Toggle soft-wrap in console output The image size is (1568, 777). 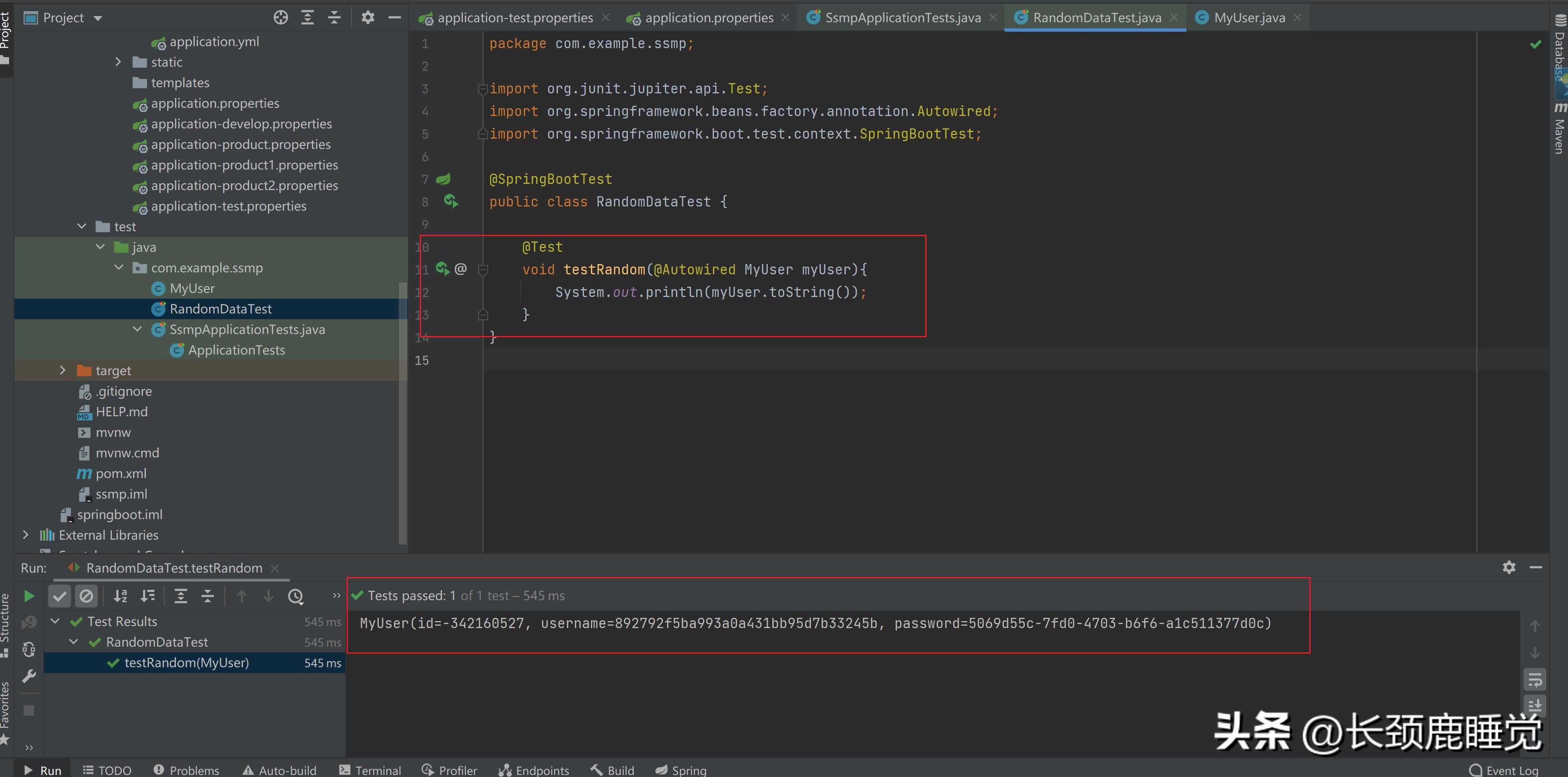1535,680
